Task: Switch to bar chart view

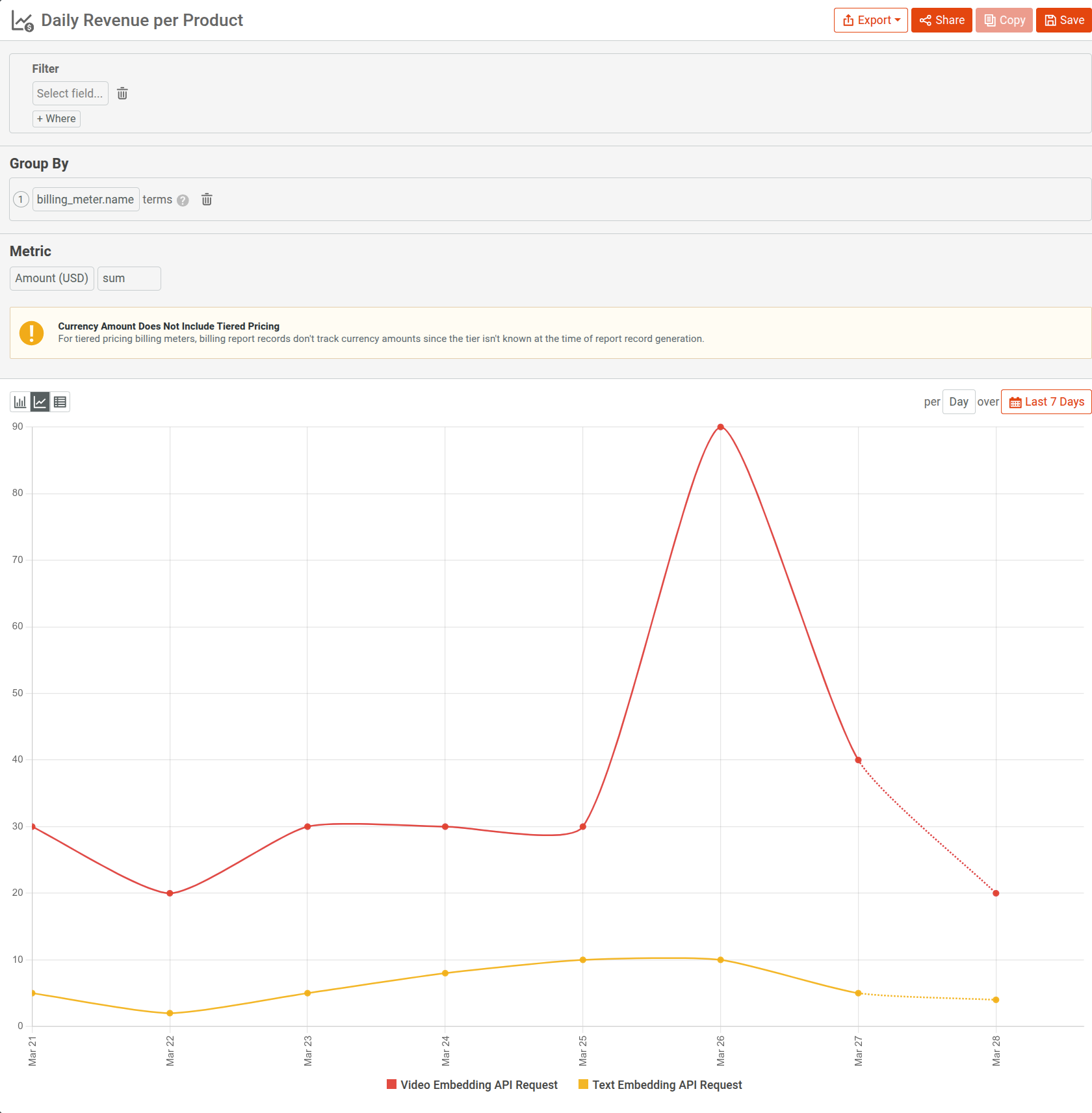Action: 19,401
